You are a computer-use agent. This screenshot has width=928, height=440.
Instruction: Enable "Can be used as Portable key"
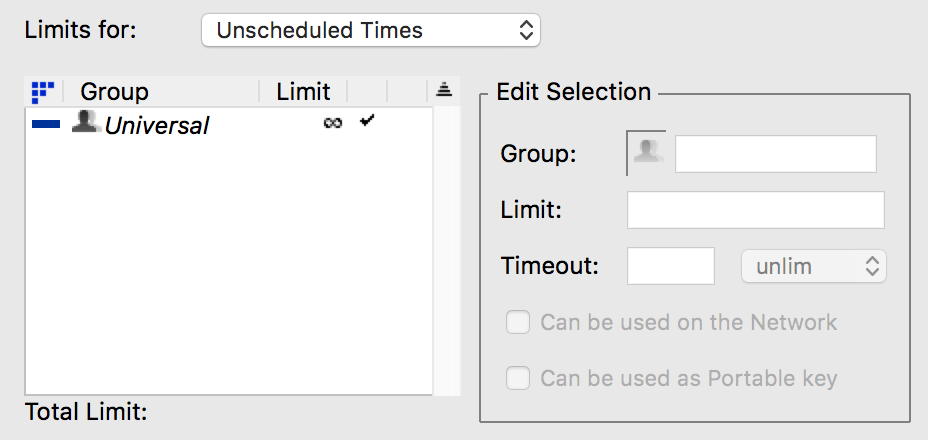click(x=518, y=379)
